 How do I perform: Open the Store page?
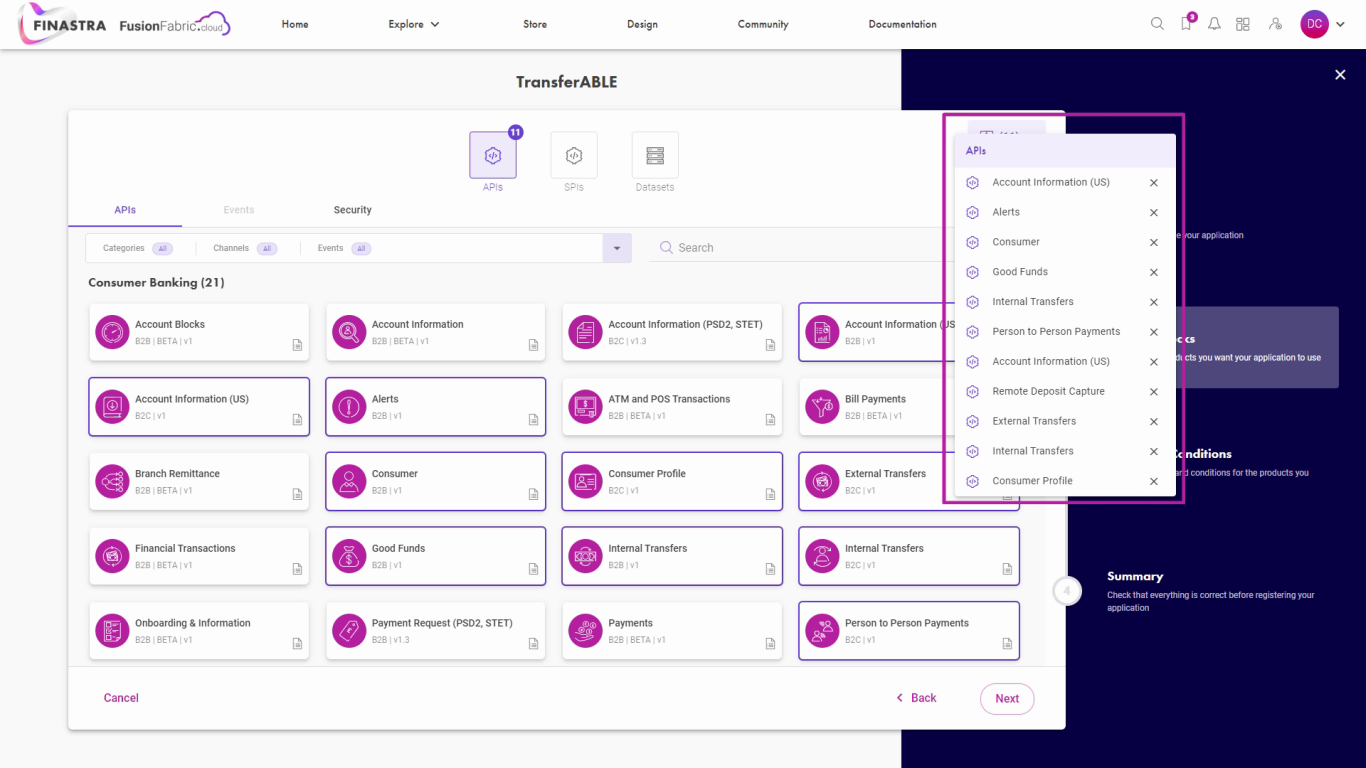(535, 24)
